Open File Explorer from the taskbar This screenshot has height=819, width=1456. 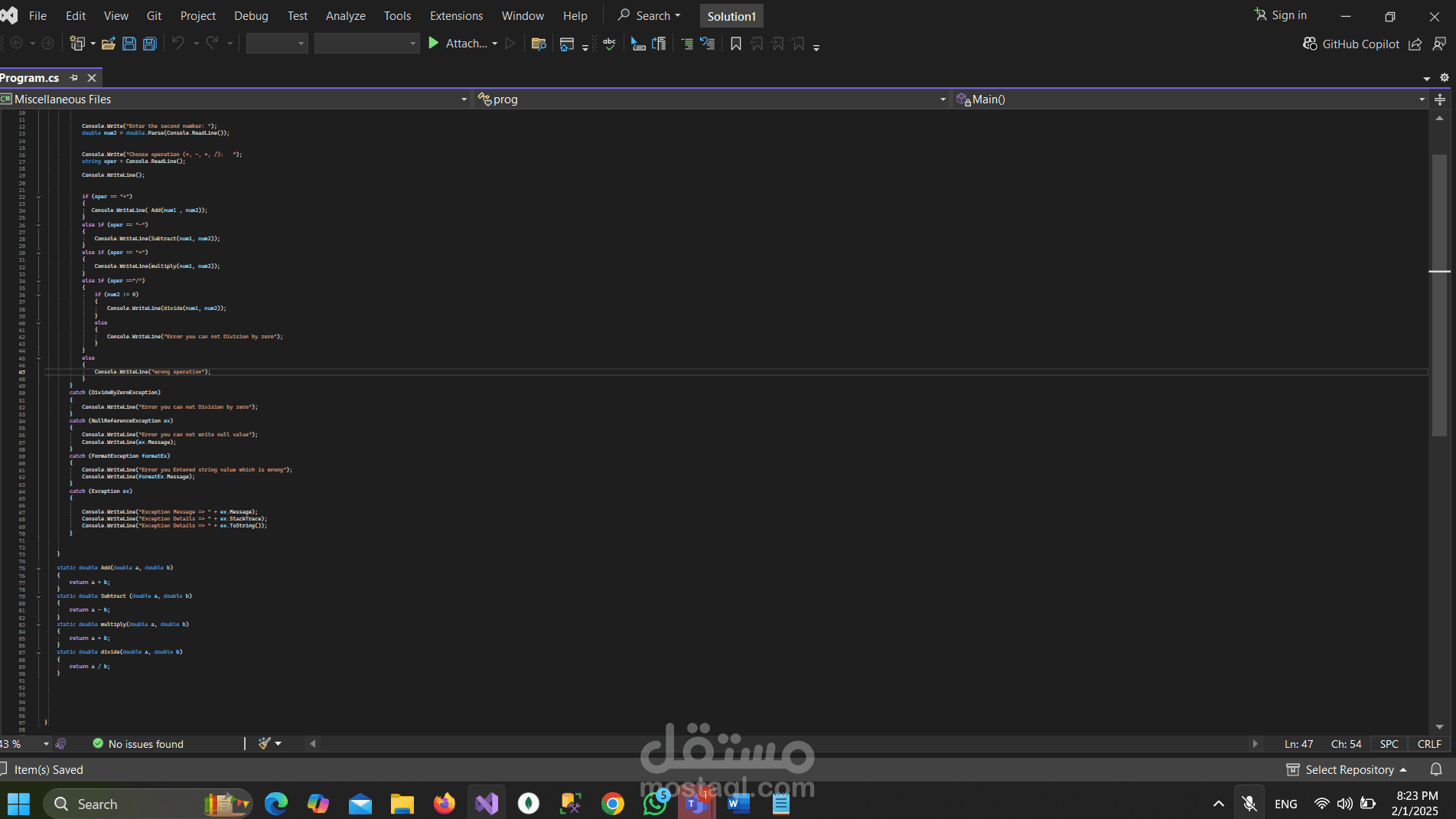click(402, 804)
